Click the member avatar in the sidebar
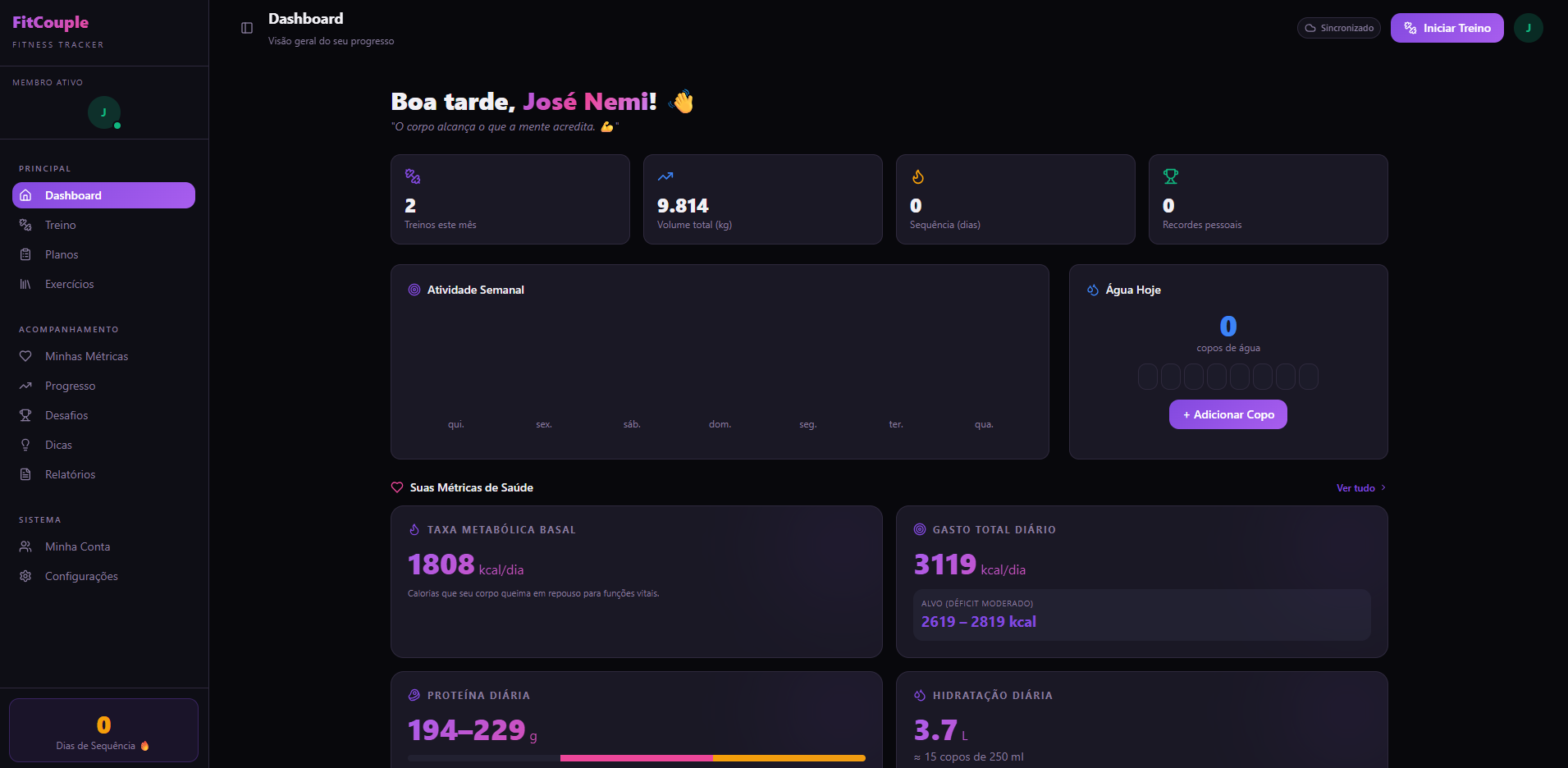This screenshot has width=1568, height=768. (x=103, y=112)
